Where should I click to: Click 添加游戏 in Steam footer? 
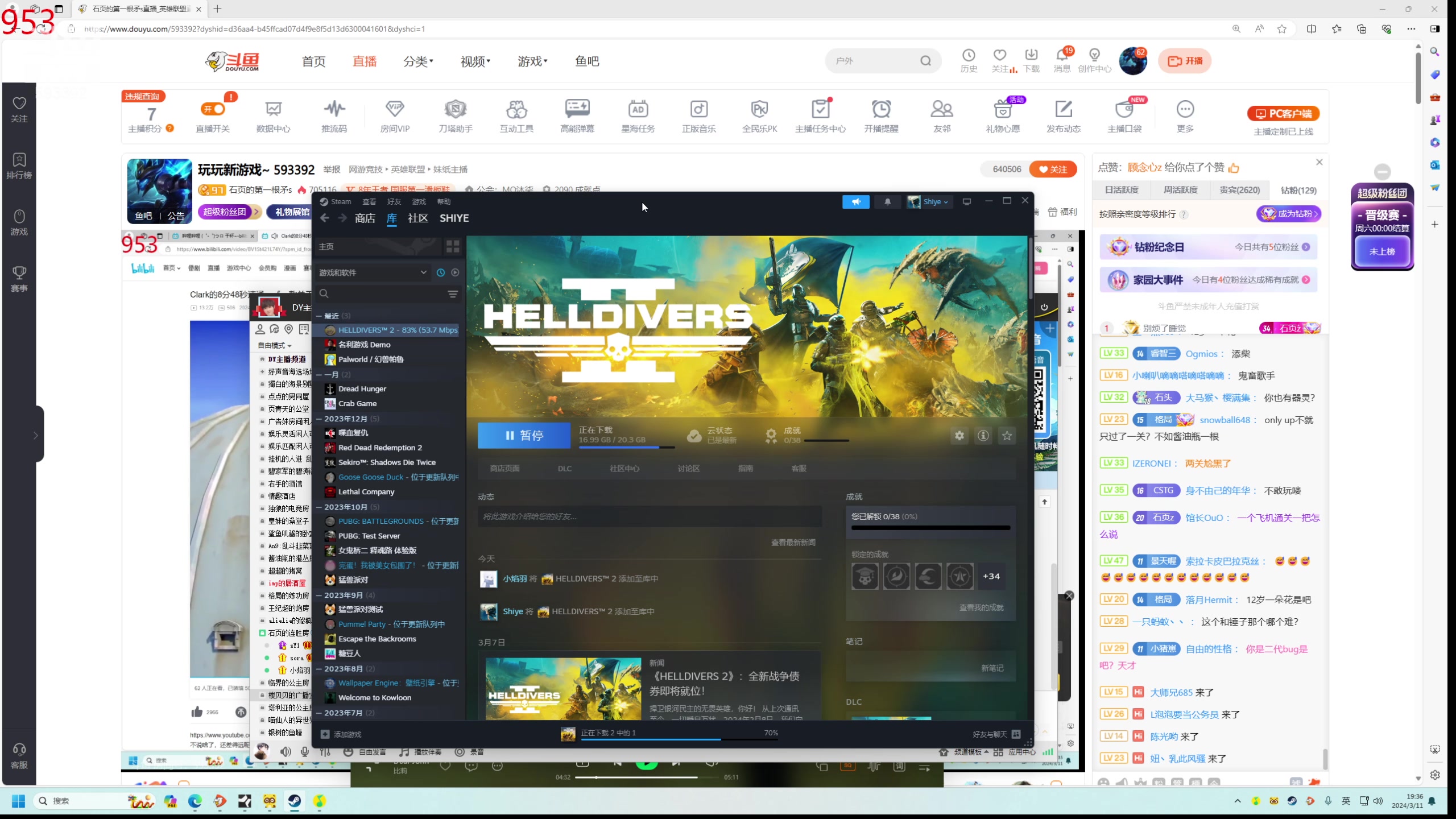point(341,734)
